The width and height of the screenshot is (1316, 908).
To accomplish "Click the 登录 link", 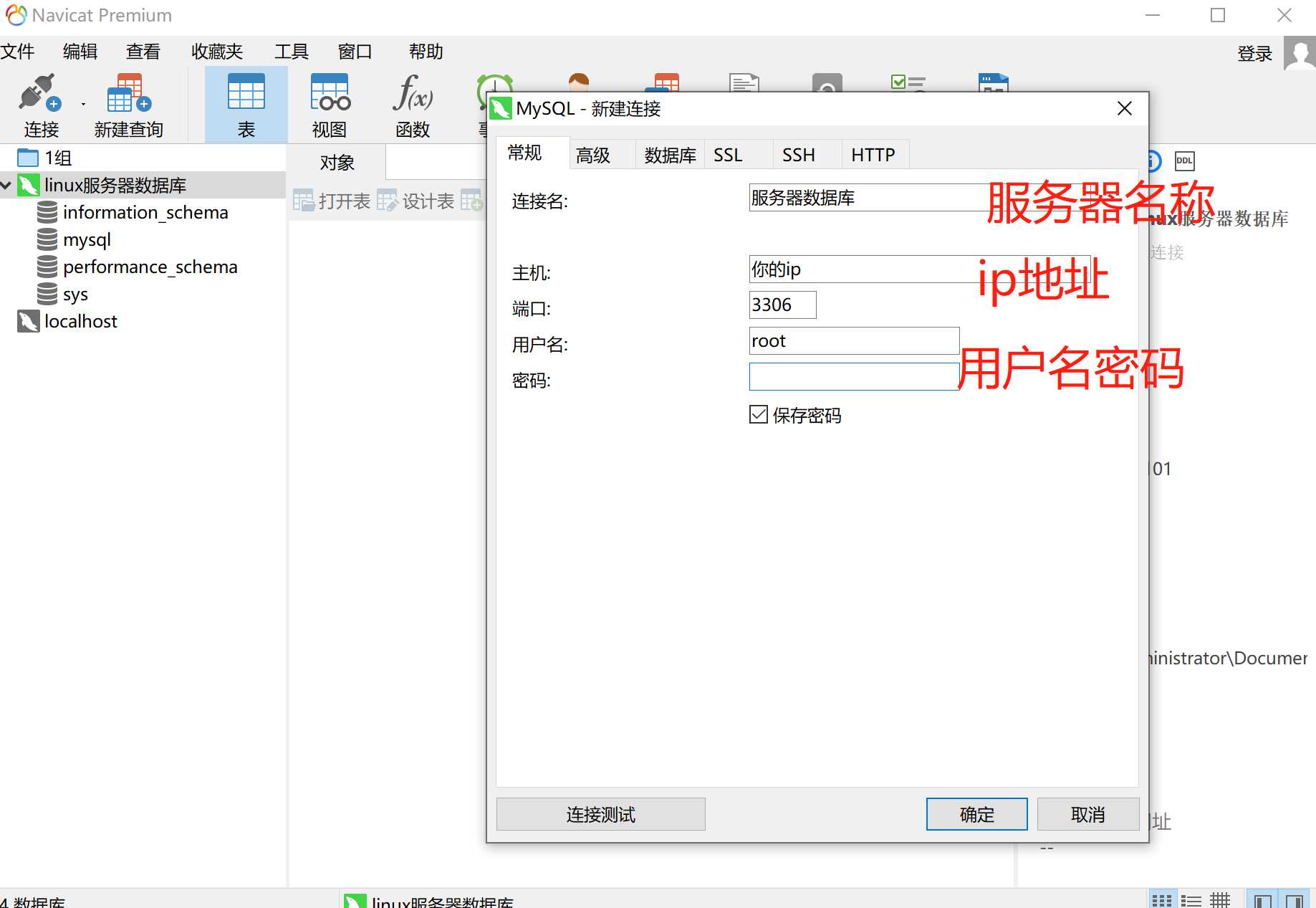I will point(1255,54).
